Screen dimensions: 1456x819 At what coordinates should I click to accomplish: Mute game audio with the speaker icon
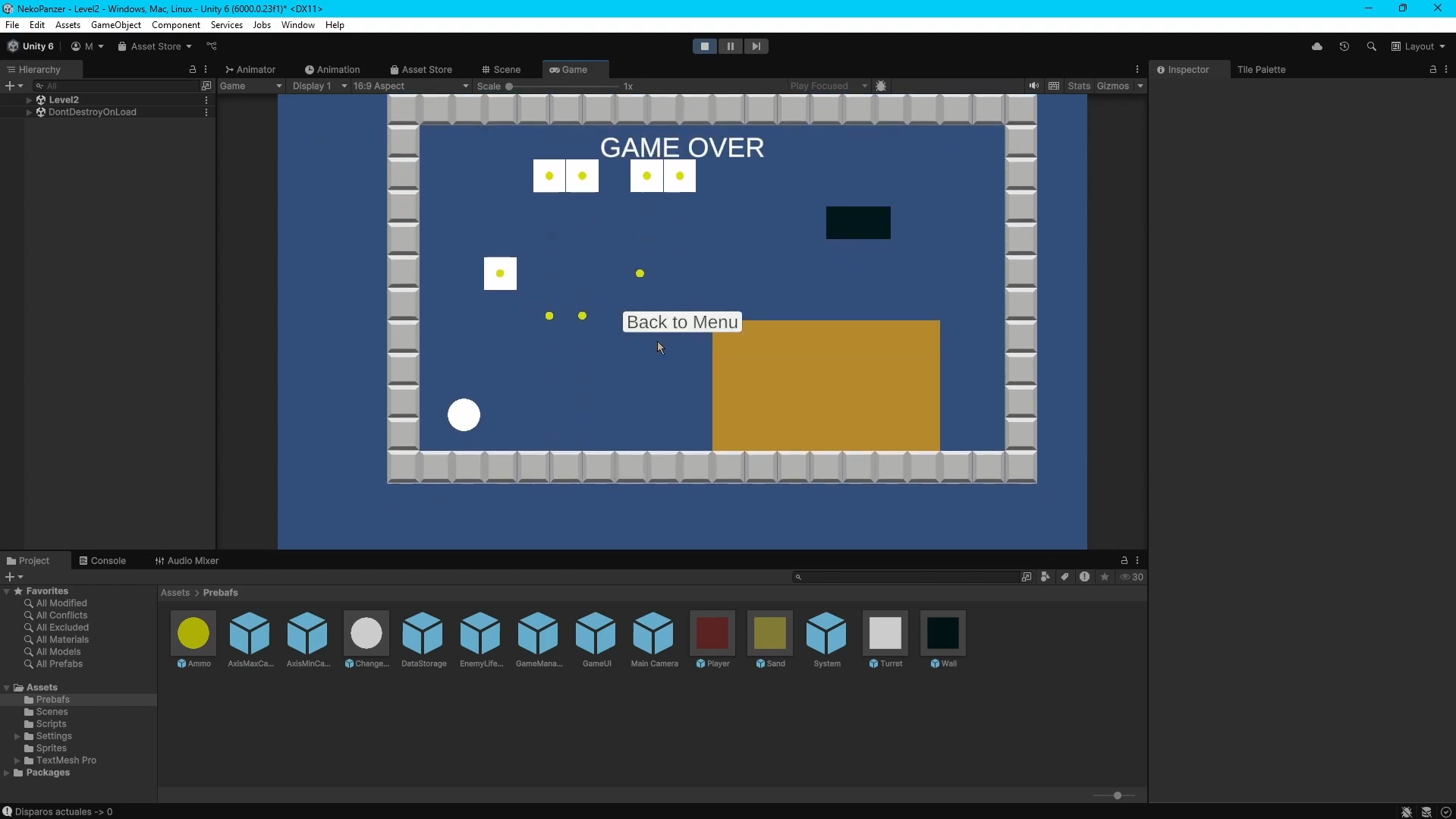(x=1033, y=86)
